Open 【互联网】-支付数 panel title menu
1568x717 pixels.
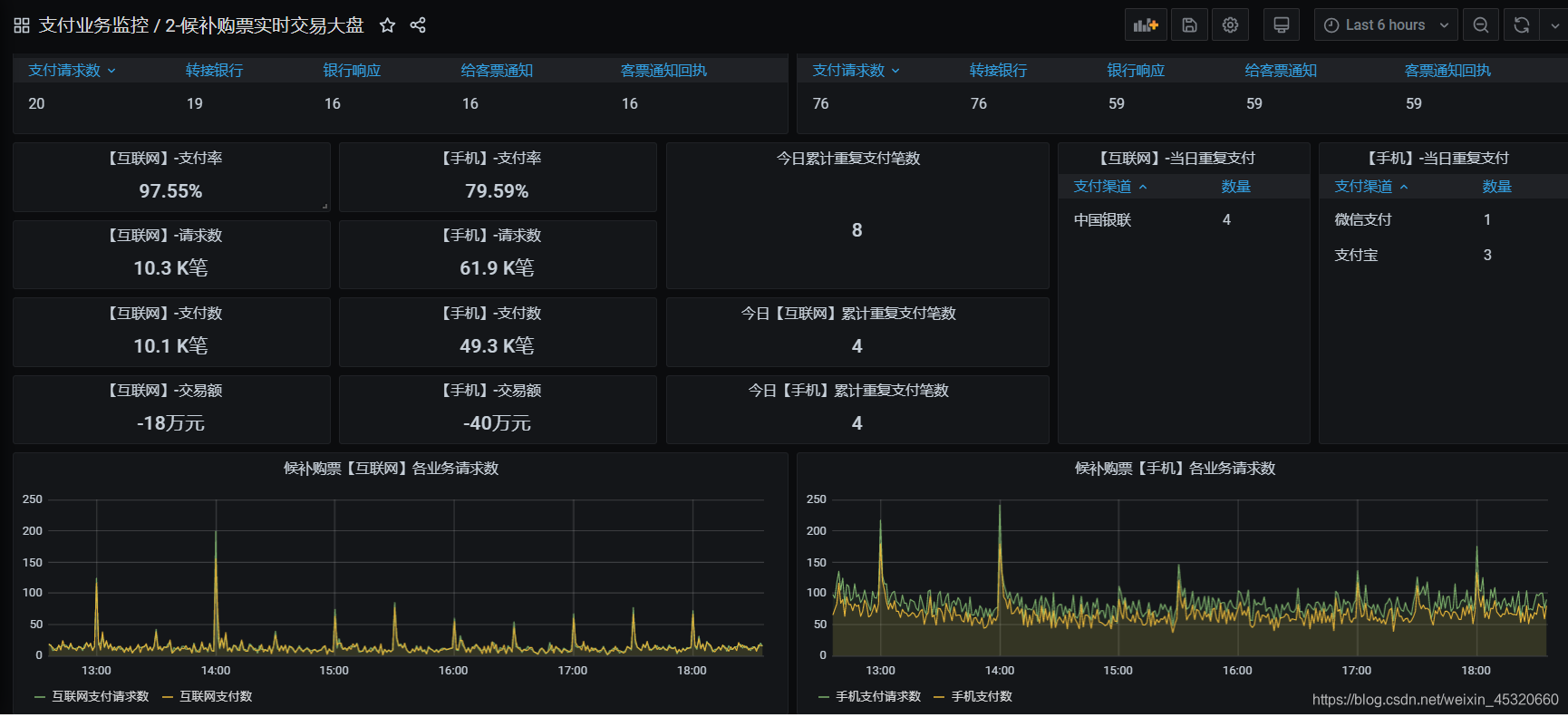point(165,314)
